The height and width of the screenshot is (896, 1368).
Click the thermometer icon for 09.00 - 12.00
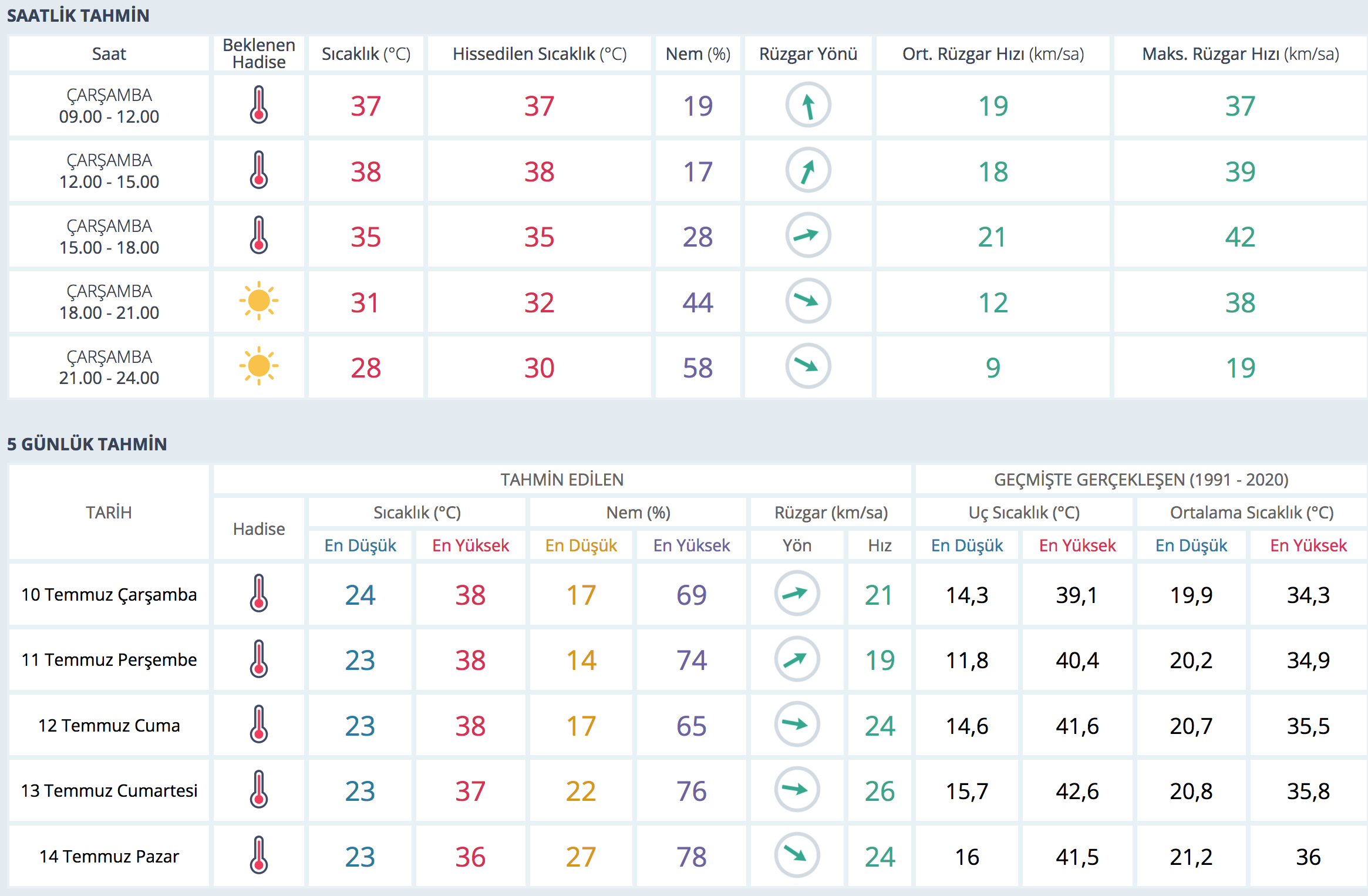click(x=258, y=105)
